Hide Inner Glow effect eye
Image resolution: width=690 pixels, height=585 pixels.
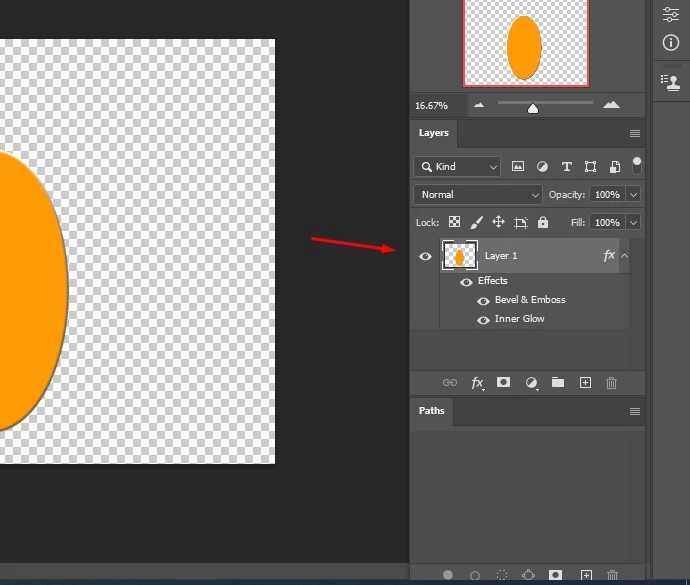tap(483, 320)
